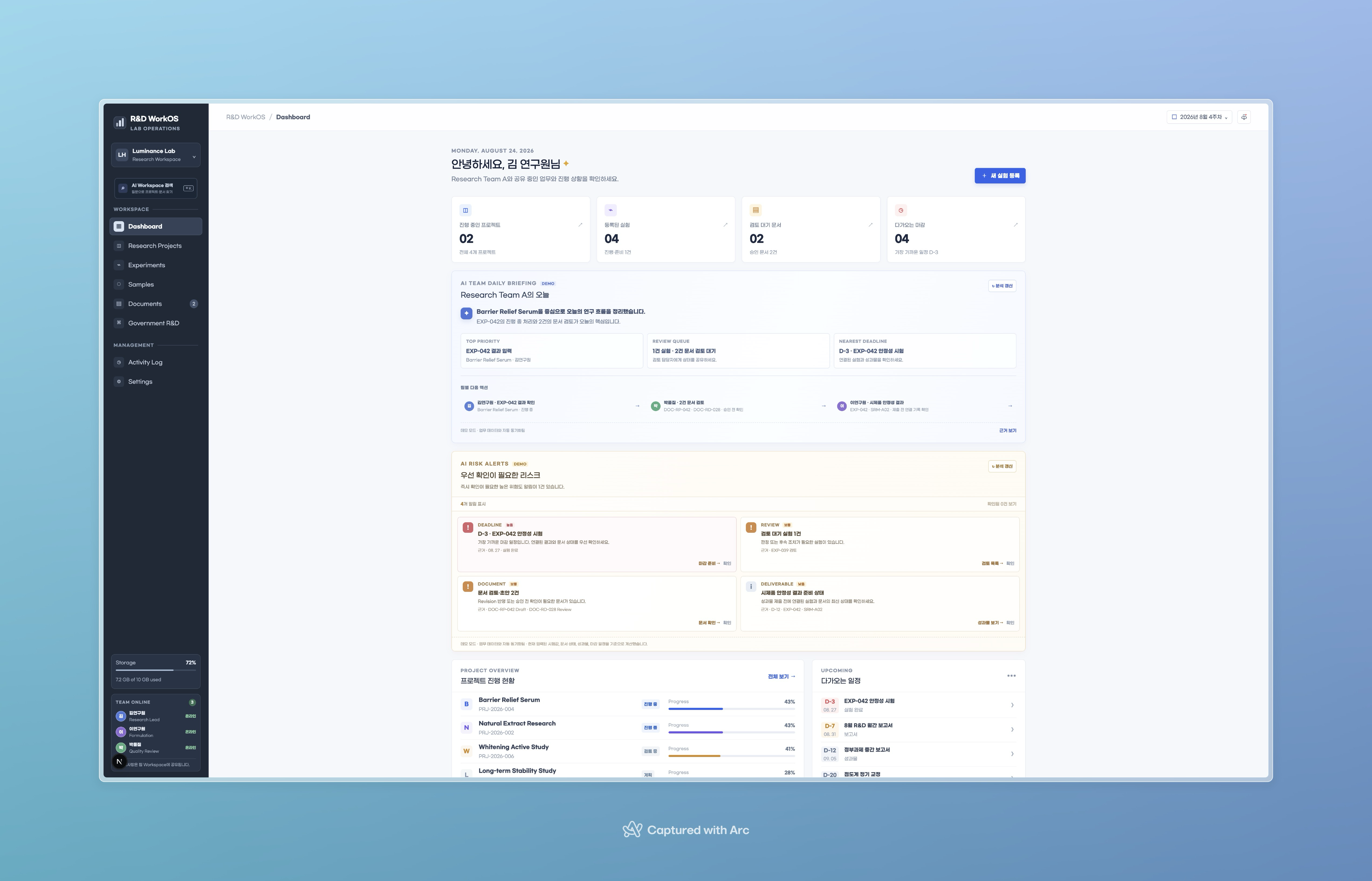Viewport: 1372px width, 881px height.
Task: Click 확인된 0건 보기 toggle link
Action: click(x=1001, y=504)
